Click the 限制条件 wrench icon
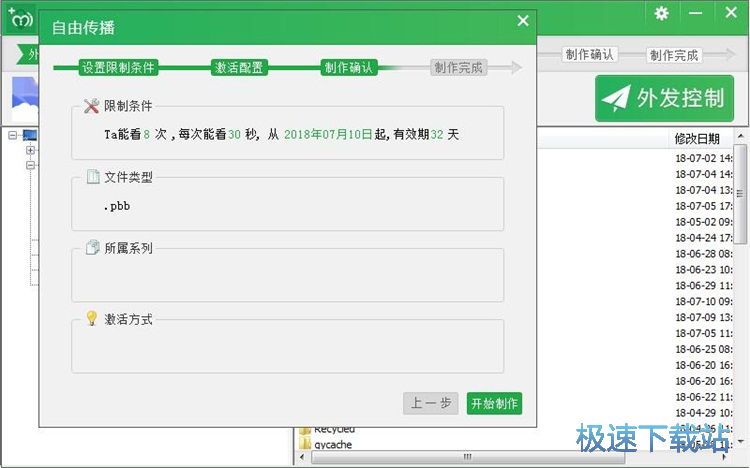 tap(91, 105)
